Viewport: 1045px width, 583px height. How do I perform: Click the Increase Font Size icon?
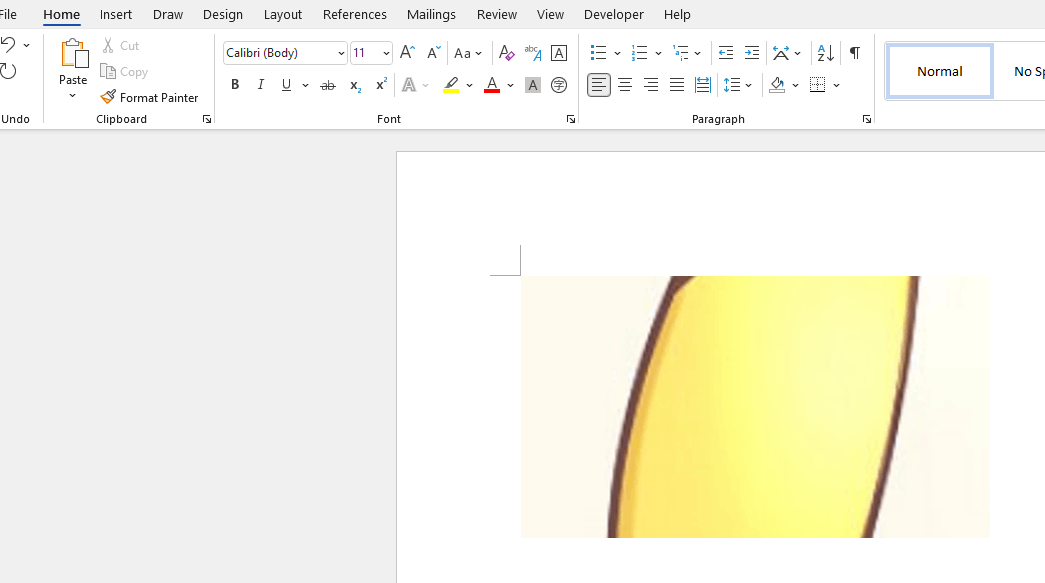tap(407, 53)
